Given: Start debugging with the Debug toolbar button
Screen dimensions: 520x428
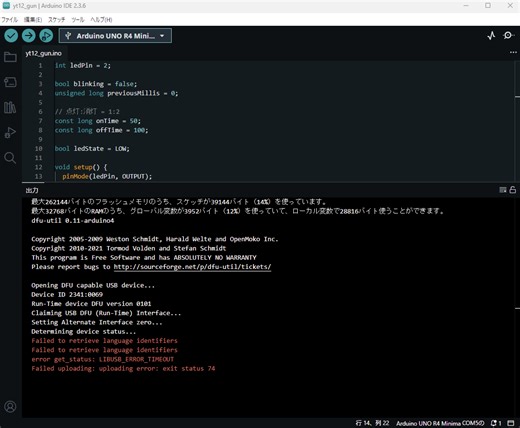Looking at the screenshot, I should (x=46, y=36).
